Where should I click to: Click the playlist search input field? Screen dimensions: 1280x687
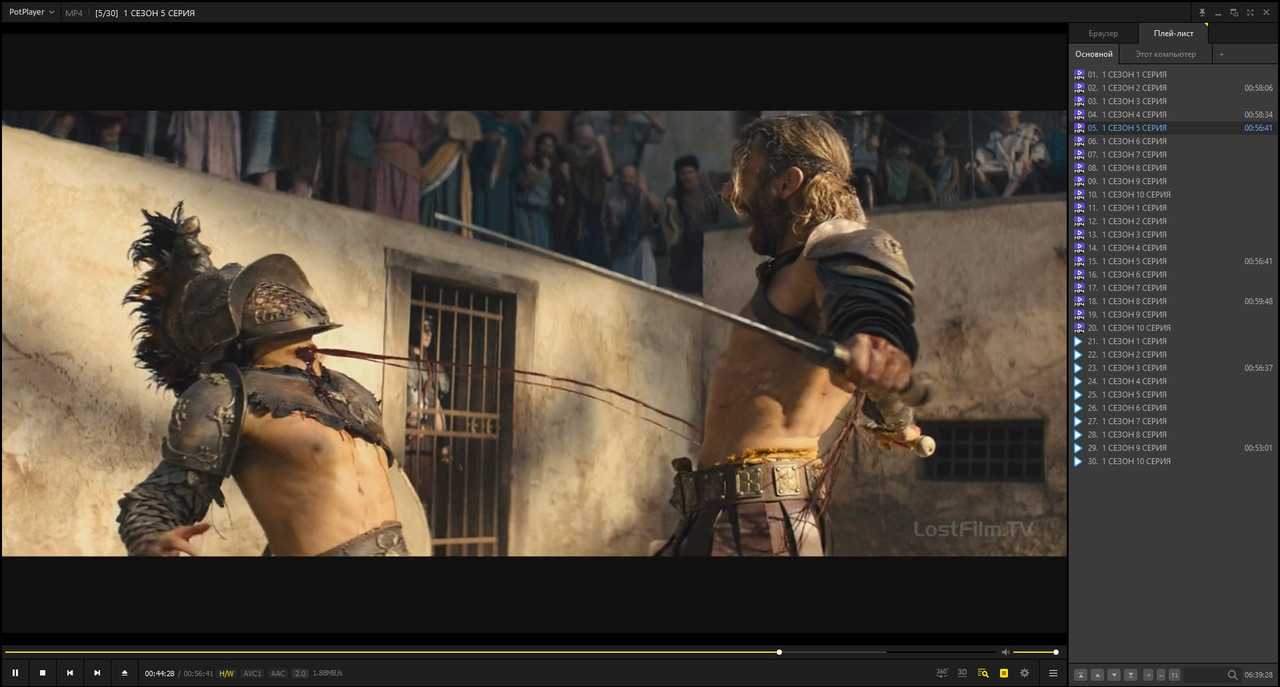1205,675
